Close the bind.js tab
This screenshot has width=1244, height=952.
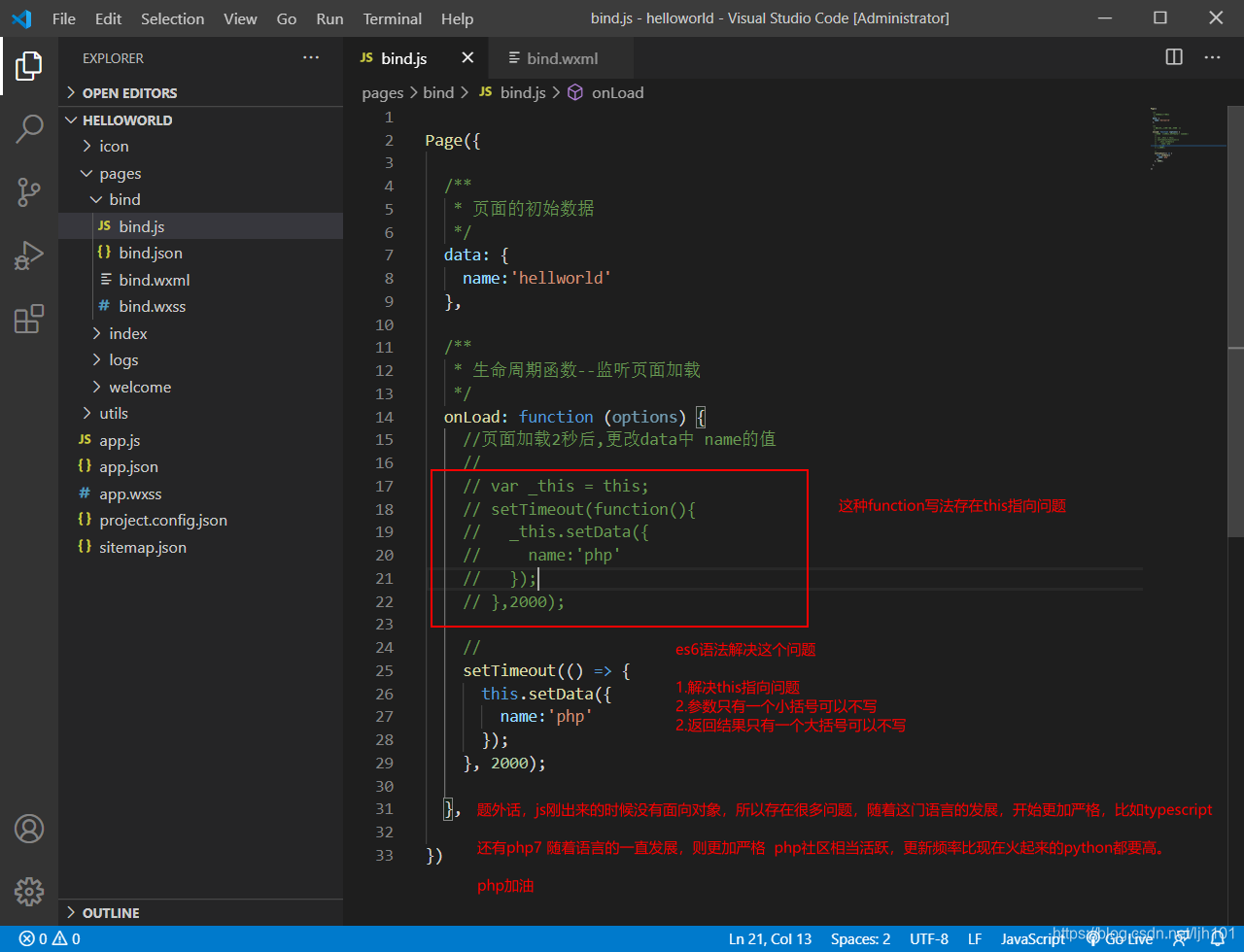[467, 58]
